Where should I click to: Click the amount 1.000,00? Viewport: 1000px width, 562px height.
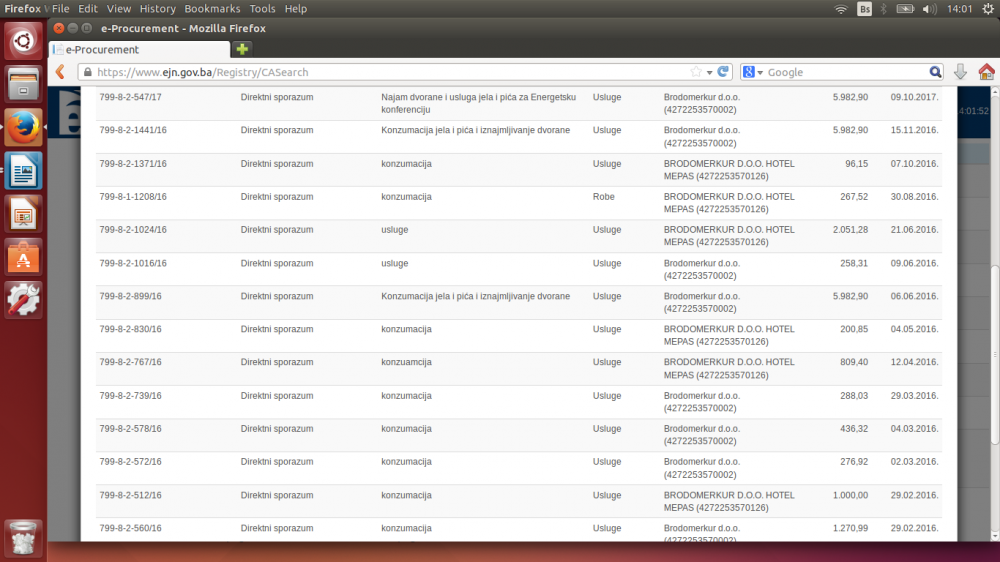pyautogui.click(x=850, y=495)
